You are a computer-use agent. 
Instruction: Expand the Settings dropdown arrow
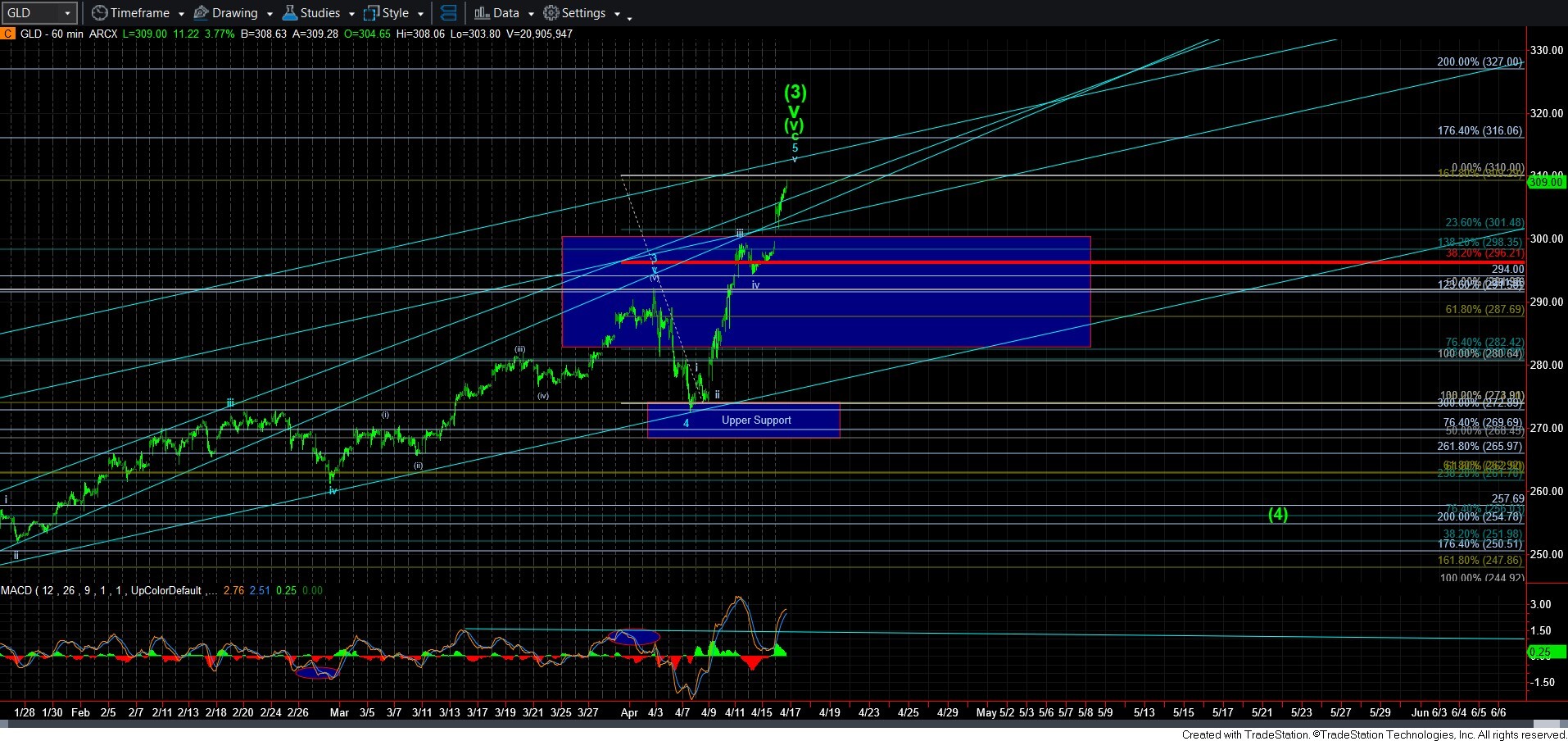[617, 14]
